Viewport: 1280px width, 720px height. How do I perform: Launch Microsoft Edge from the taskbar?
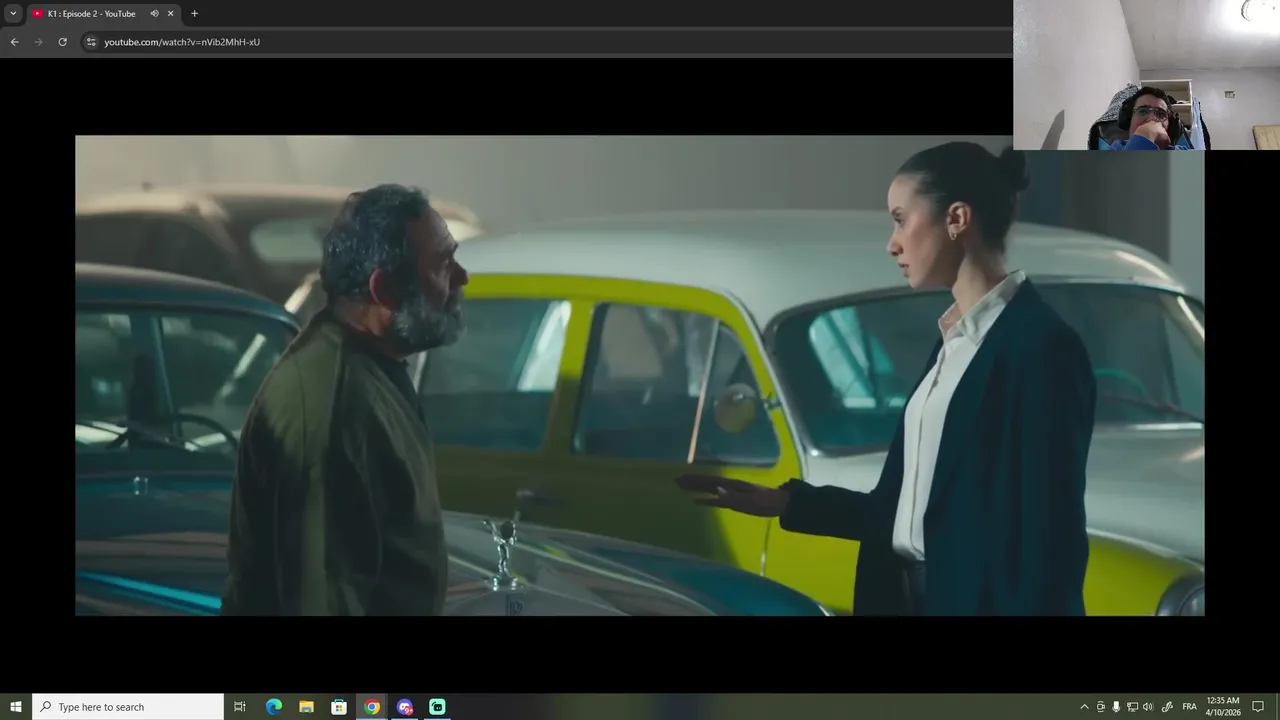point(273,707)
